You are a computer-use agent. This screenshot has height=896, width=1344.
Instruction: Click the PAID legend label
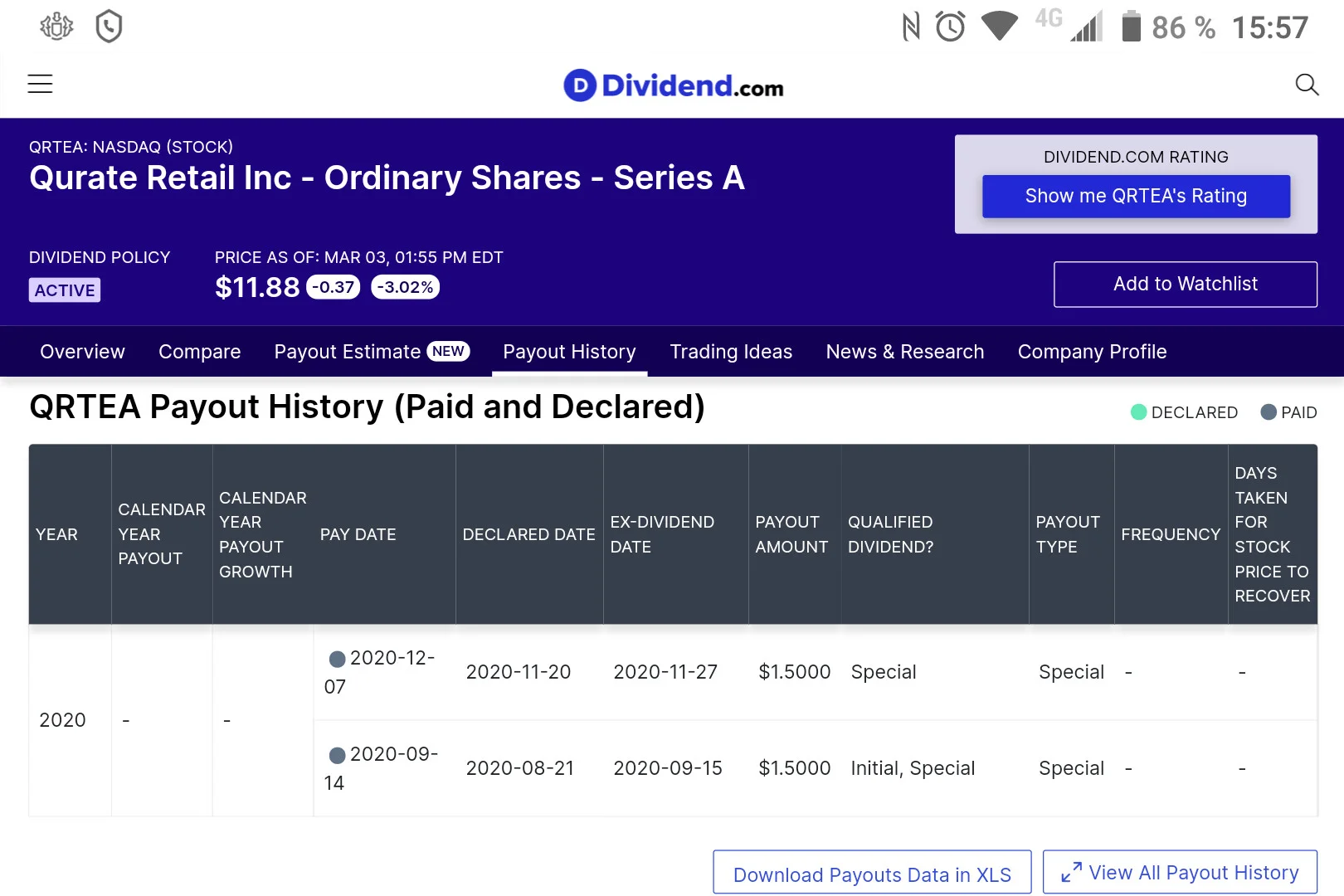click(1298, 412)
